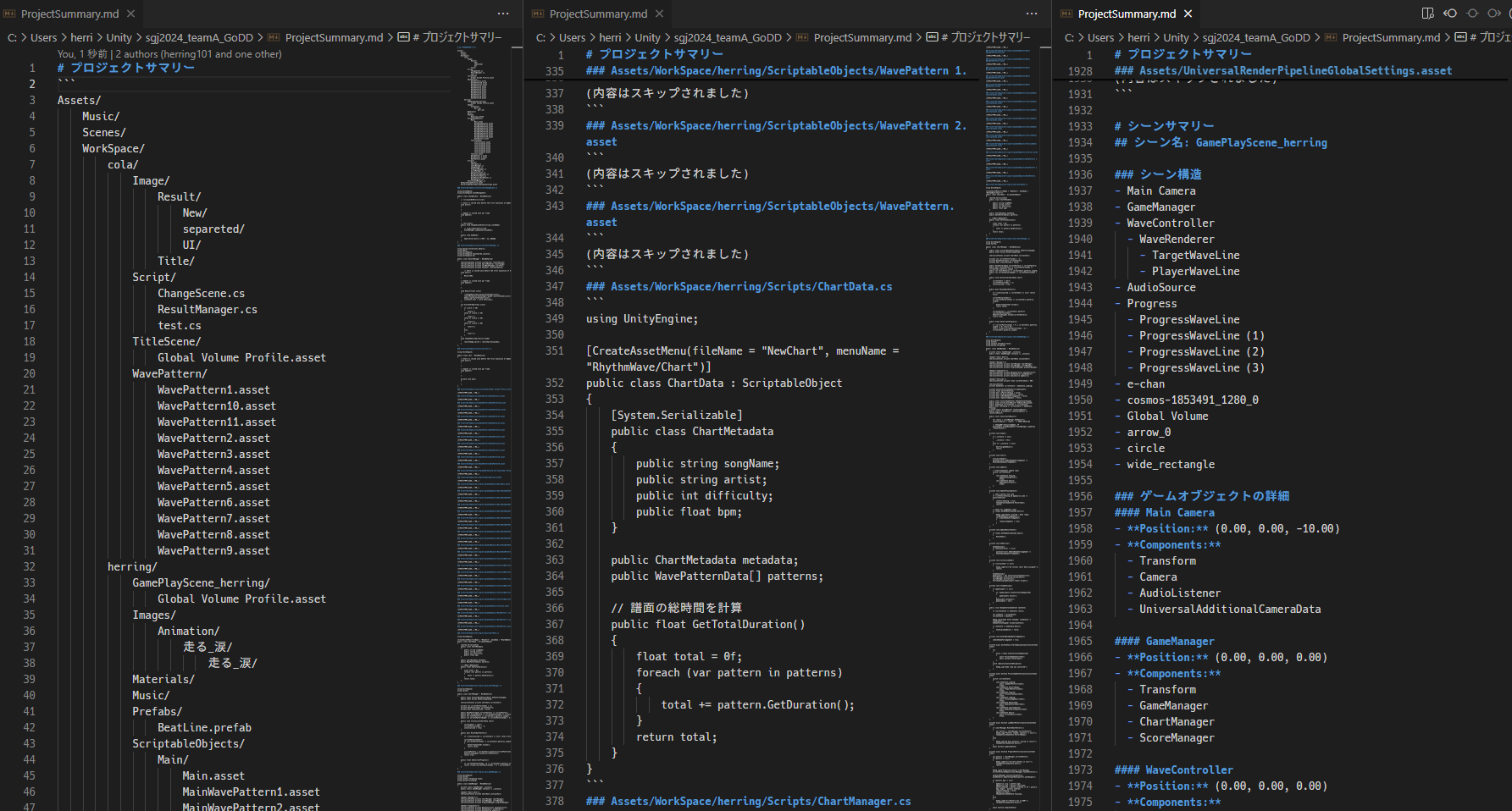Open More Actions menu in middle editor group

1032,14
